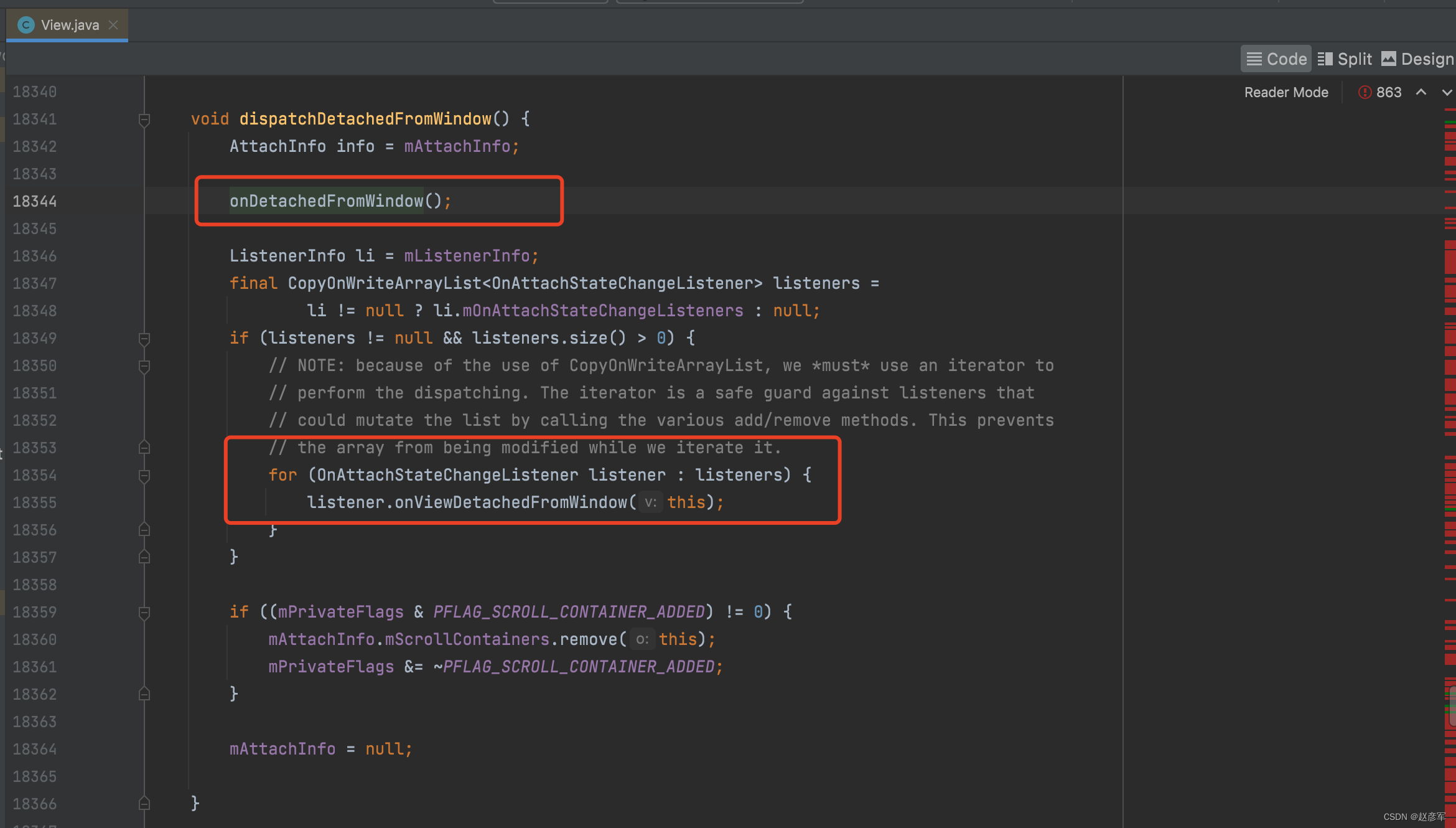Click the NOTE comment on line 18350
Image resolution: width=1456 pixels, height=828 pixels.
661,365
